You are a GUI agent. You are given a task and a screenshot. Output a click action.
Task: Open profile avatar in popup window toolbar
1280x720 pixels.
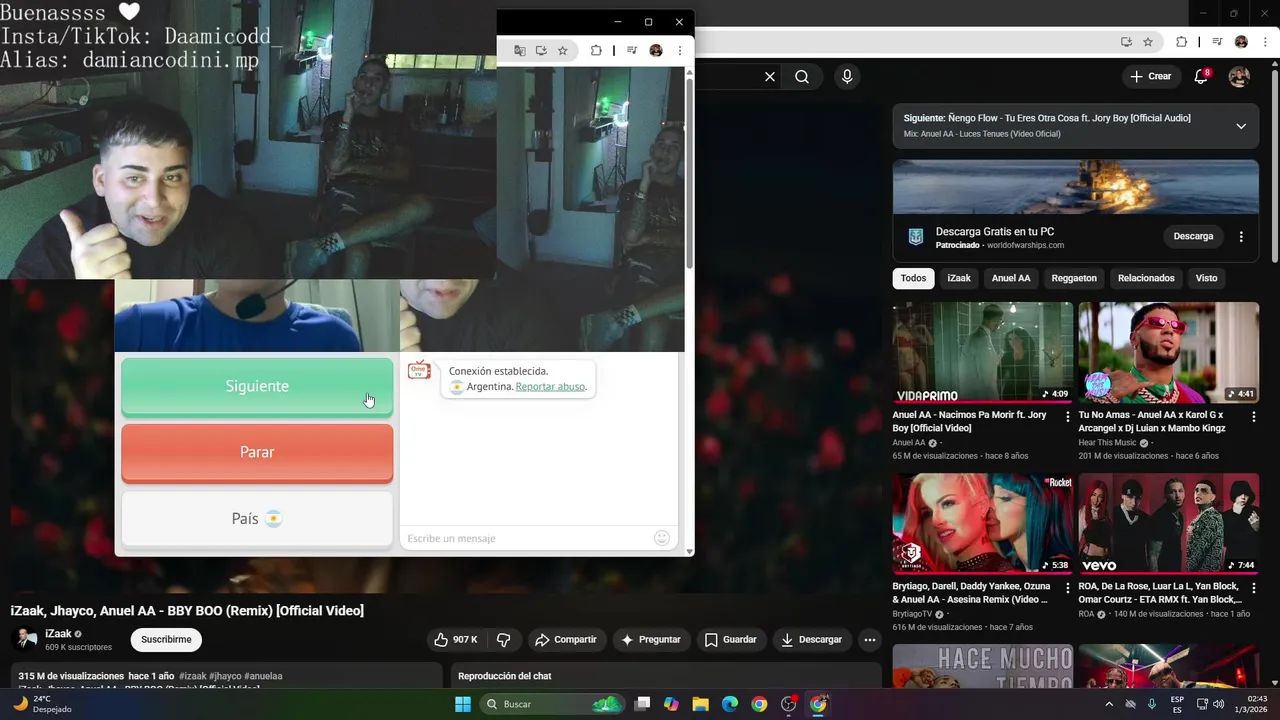(x=656, y=51)
